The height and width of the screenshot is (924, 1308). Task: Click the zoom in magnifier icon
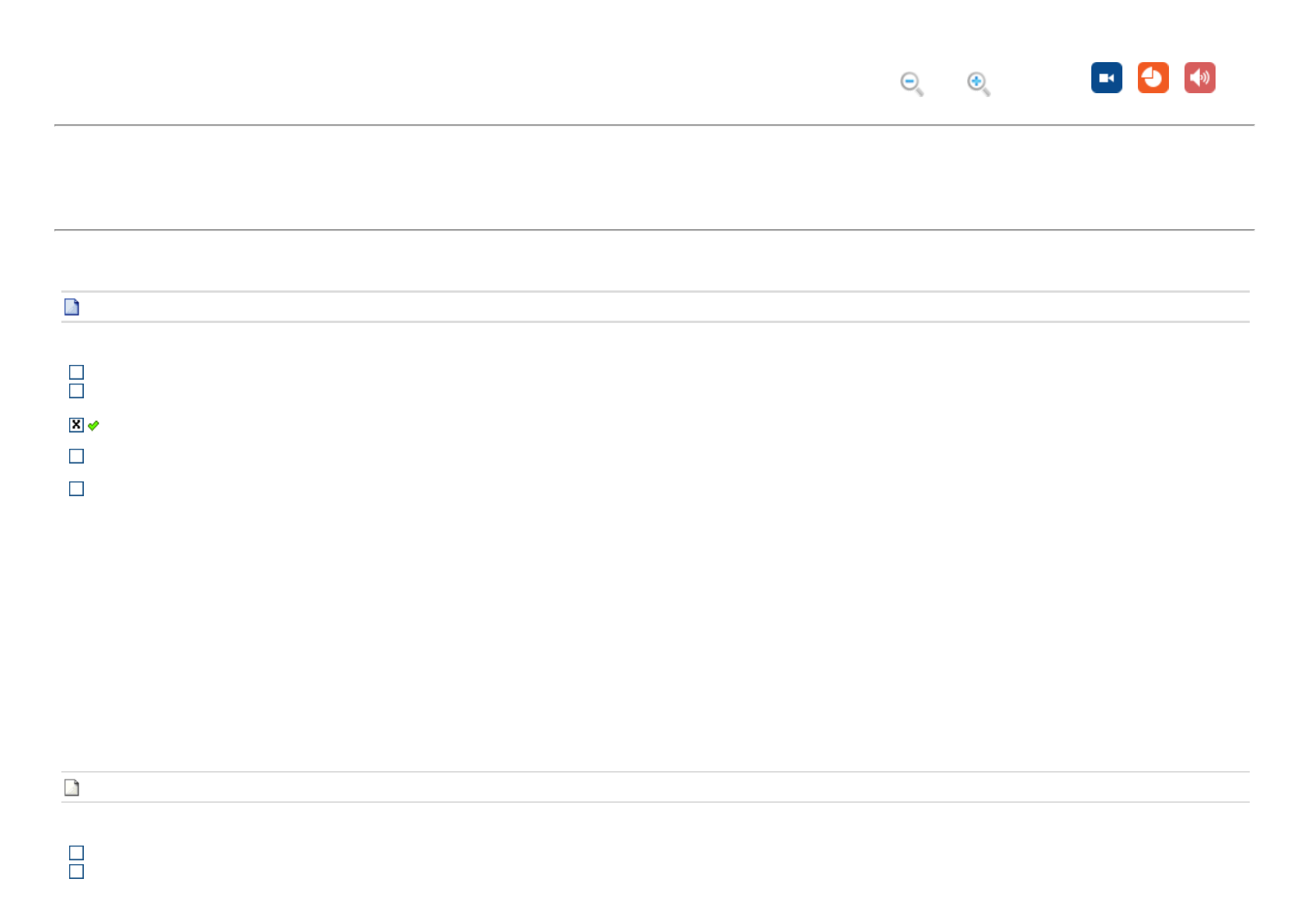coord(978,83)
